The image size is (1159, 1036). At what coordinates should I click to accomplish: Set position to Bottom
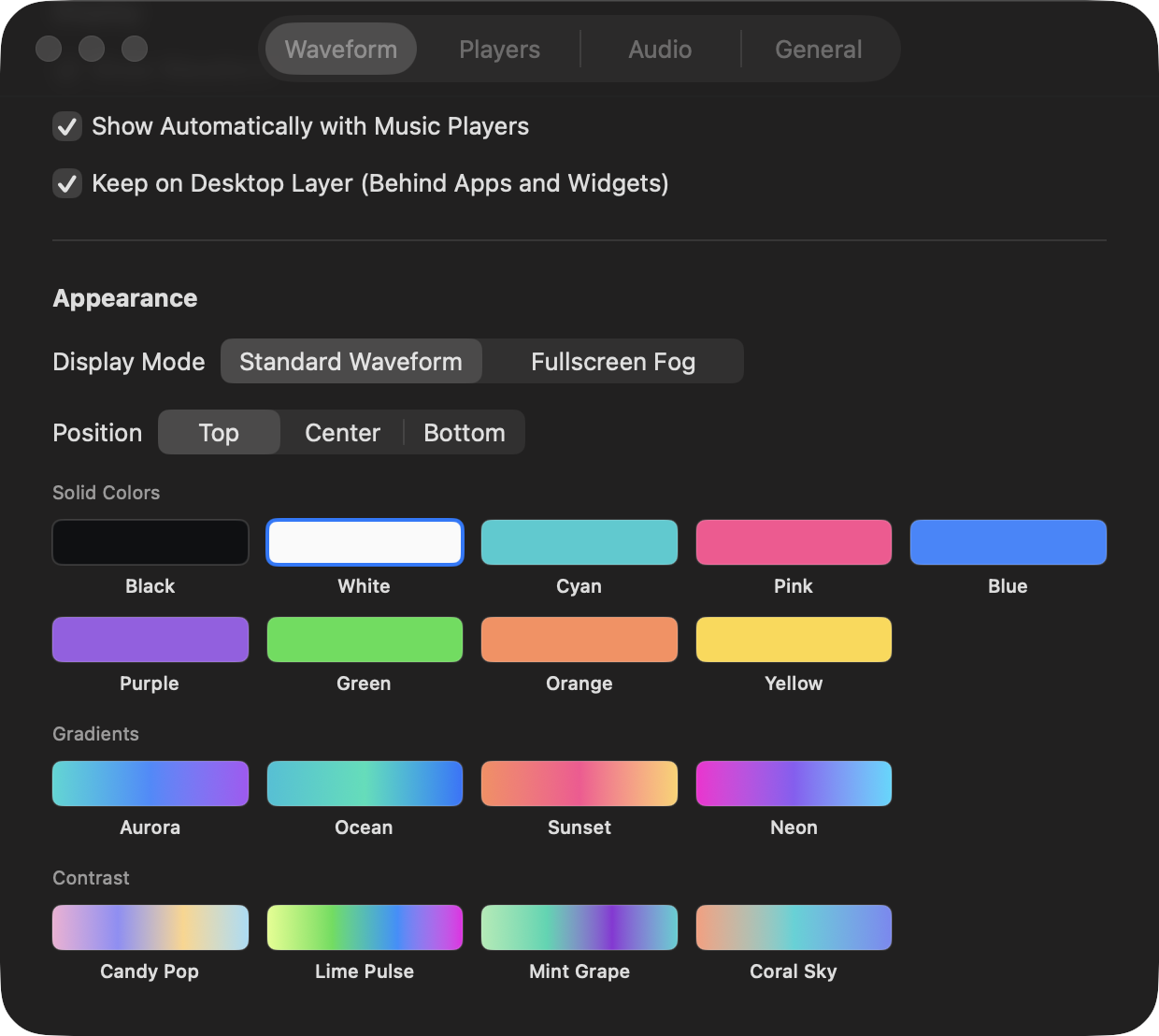[465, 432]
